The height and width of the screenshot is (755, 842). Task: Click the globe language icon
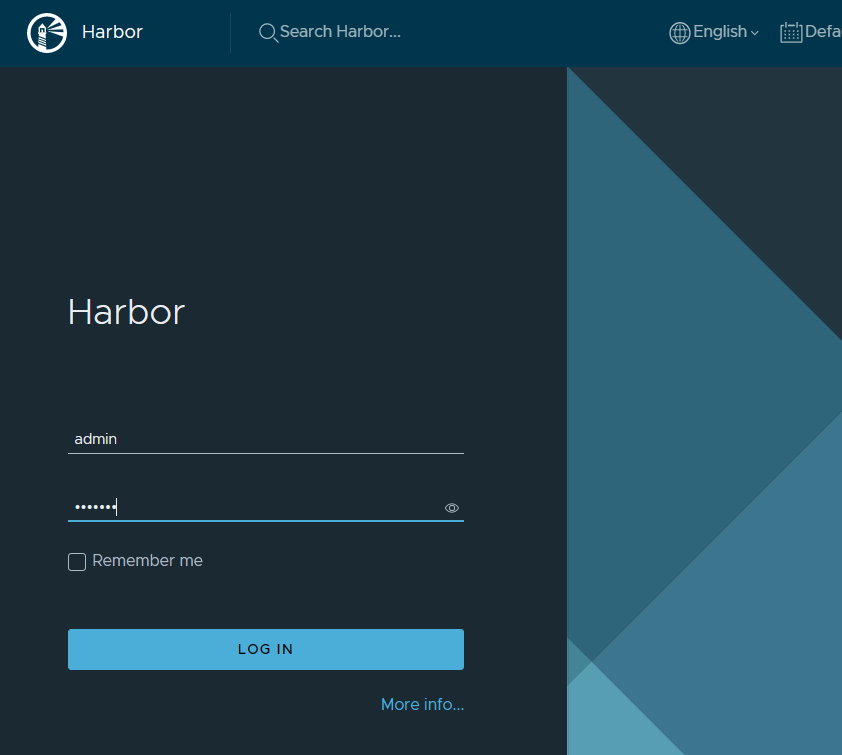(x=679, y=32)
